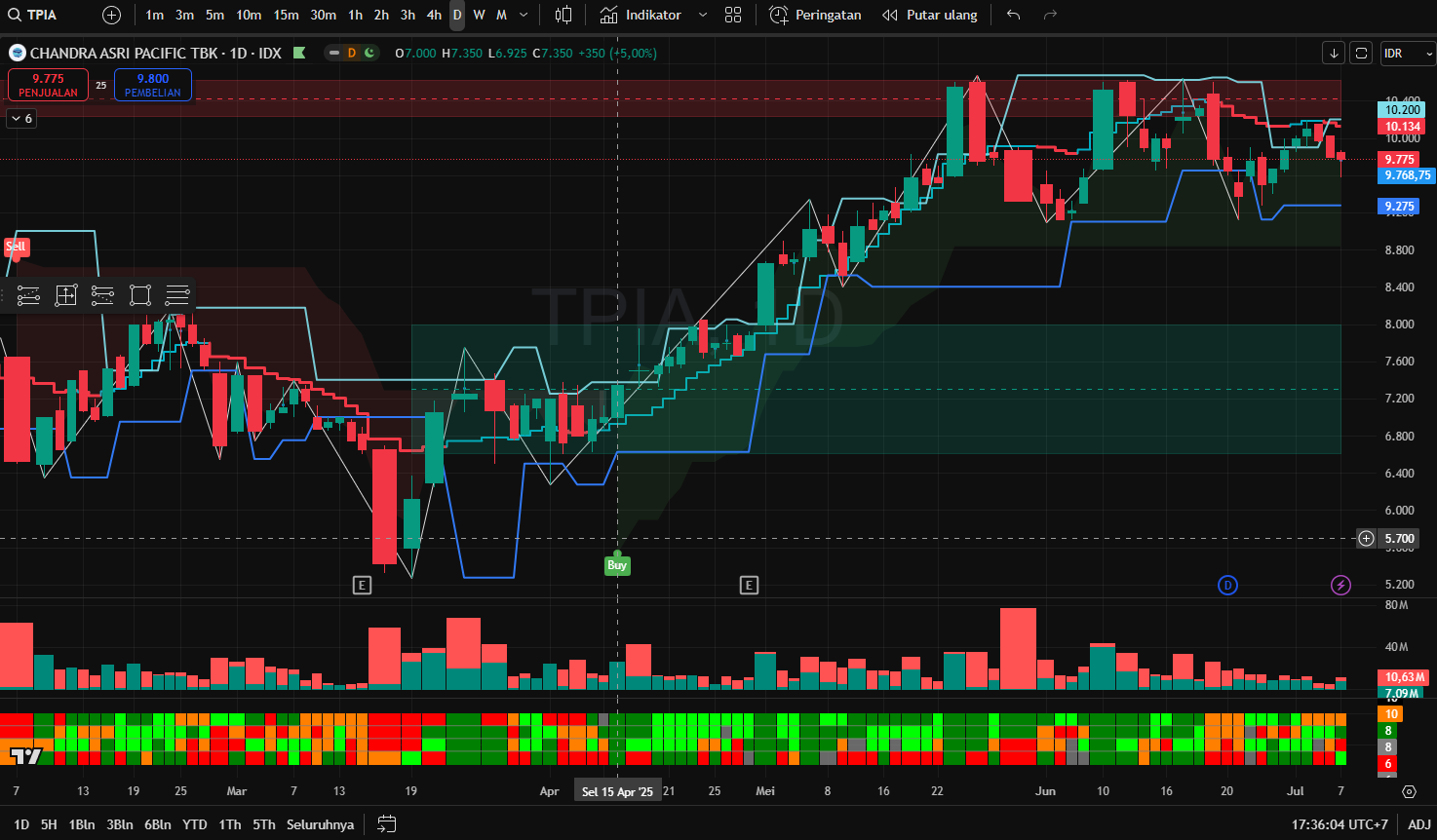Click the 10.200 cyan price label
Screen dimensions: 1437x840
(1403, 110)
